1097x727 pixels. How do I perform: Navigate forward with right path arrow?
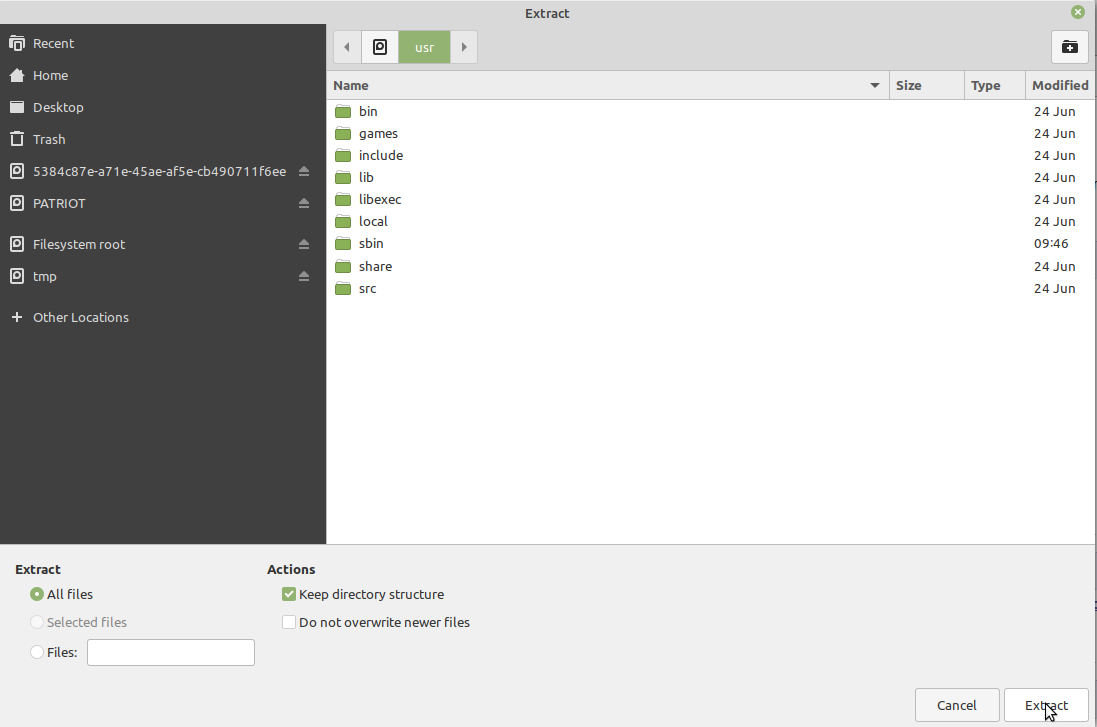click(464, 47)
